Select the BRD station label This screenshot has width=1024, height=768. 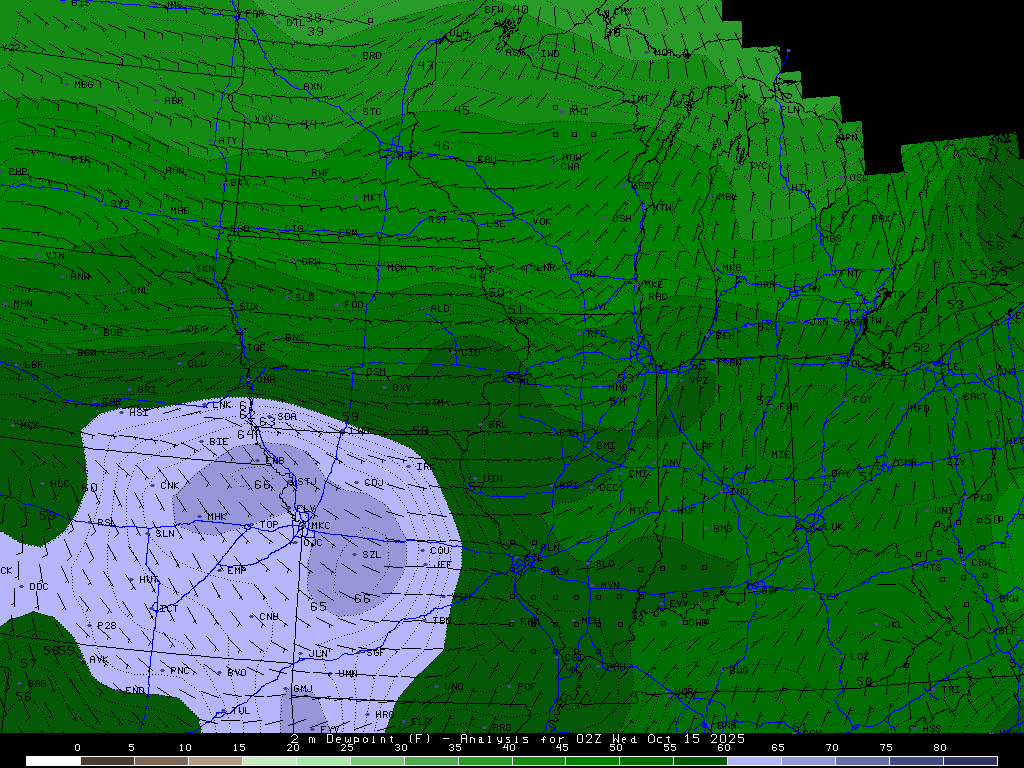click(372, 56)
